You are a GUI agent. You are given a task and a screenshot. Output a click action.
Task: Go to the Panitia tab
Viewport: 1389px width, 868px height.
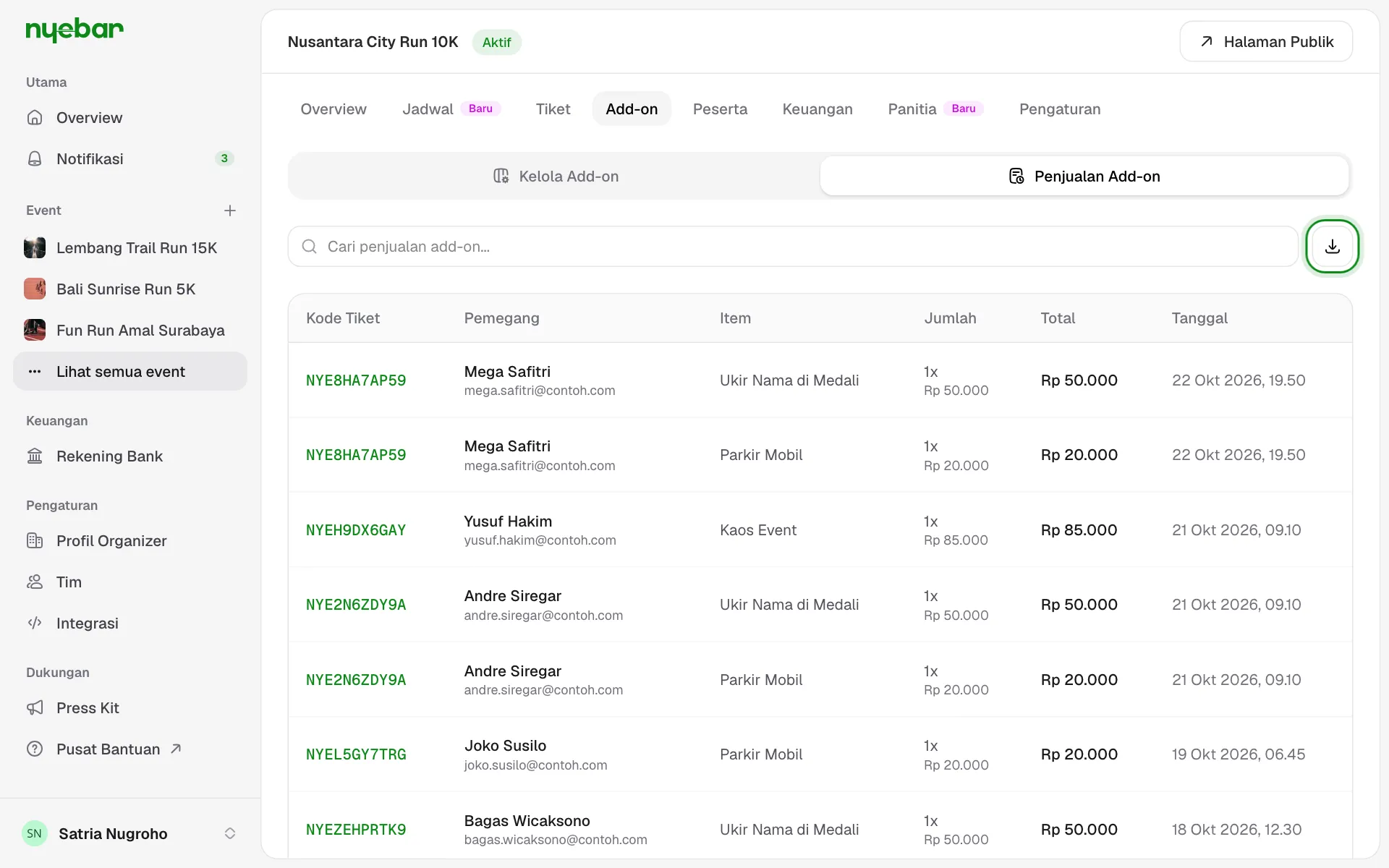pos(935,109)
